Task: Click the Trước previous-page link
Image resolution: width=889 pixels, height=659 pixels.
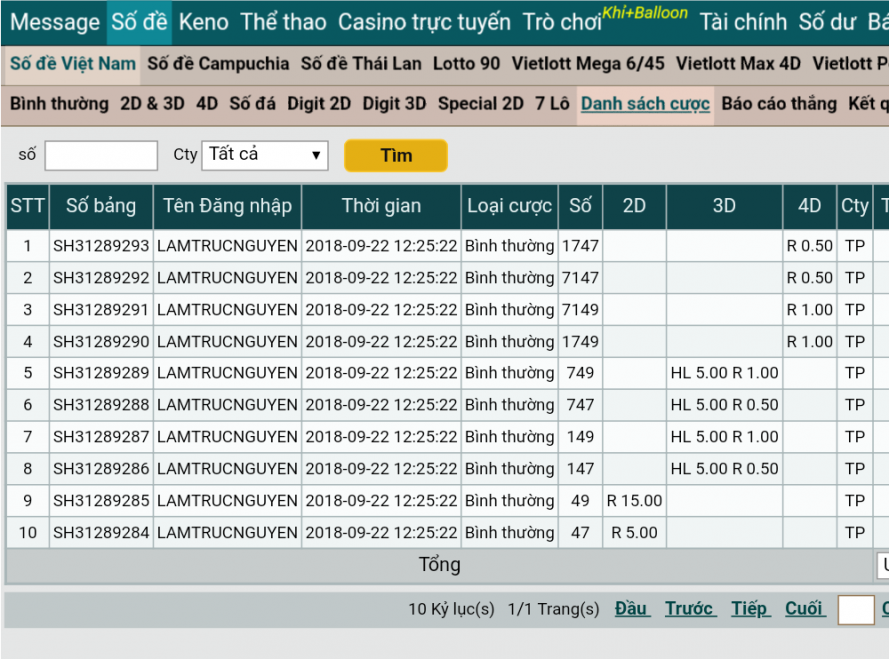Action: pos(689,609)
